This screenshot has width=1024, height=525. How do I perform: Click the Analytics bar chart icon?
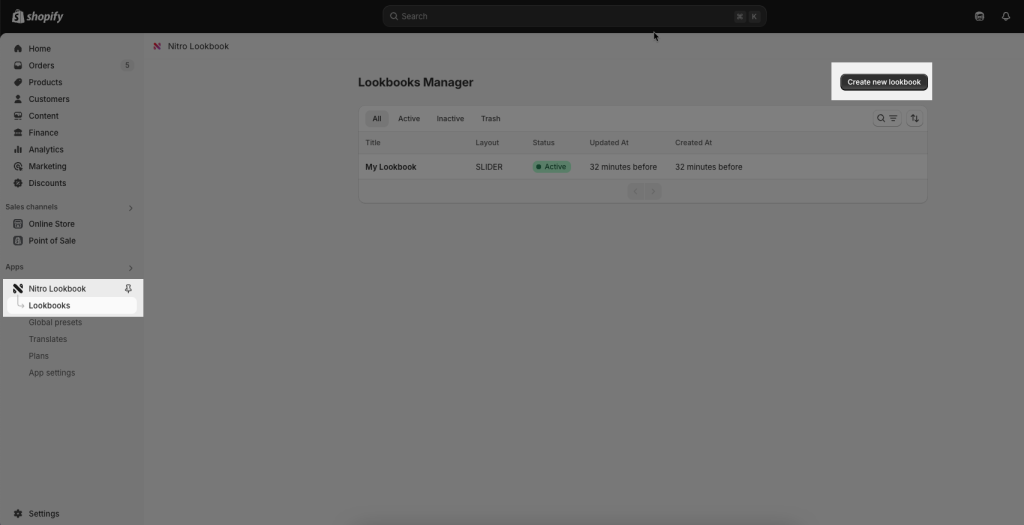point(18,150)
